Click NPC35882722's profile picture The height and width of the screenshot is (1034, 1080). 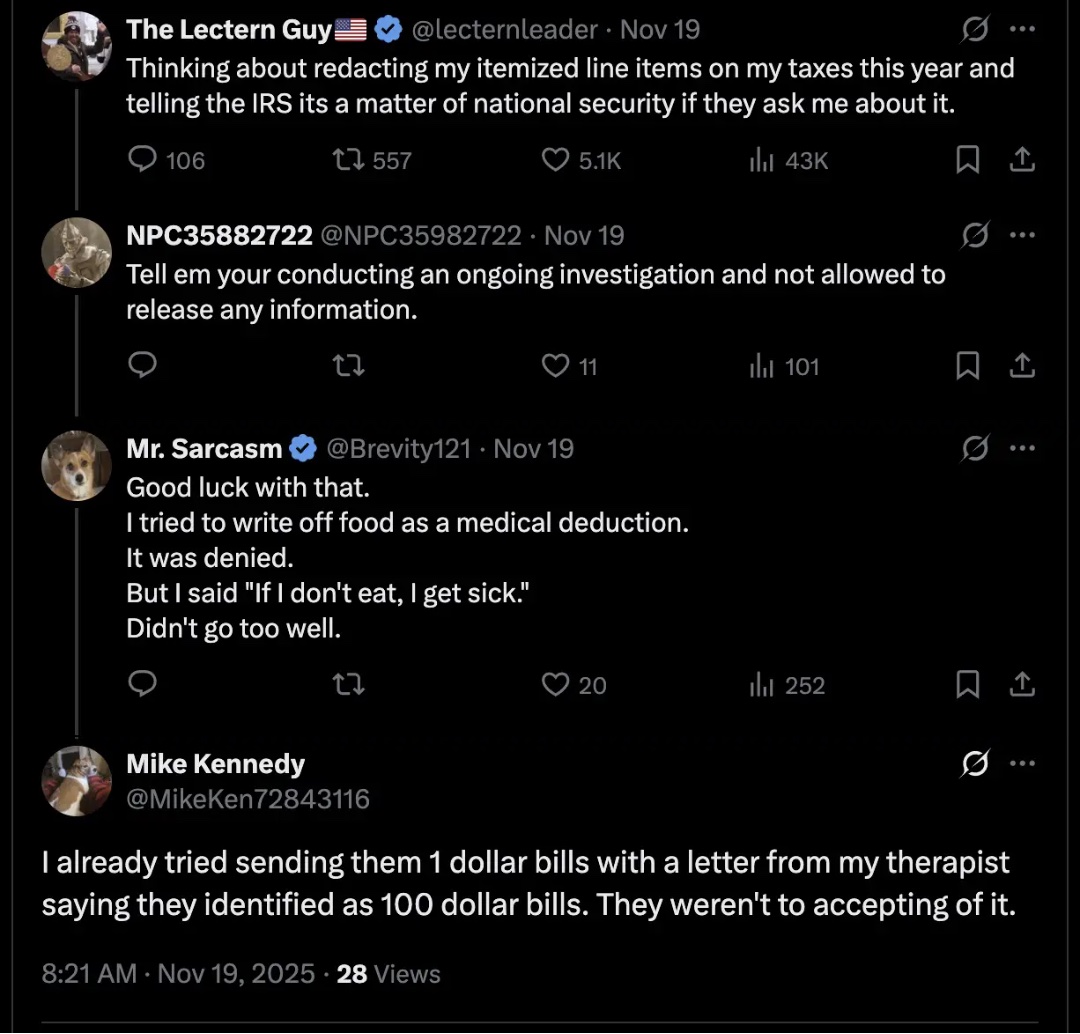77,252
